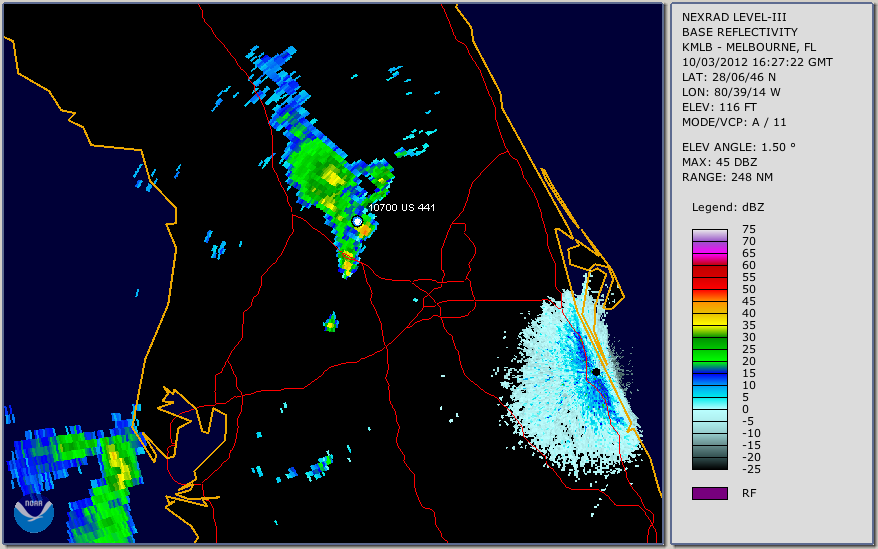Click the 'ELEV: 116 FT' line
Viewport: 878px width, 549px height.
(719, 107)
